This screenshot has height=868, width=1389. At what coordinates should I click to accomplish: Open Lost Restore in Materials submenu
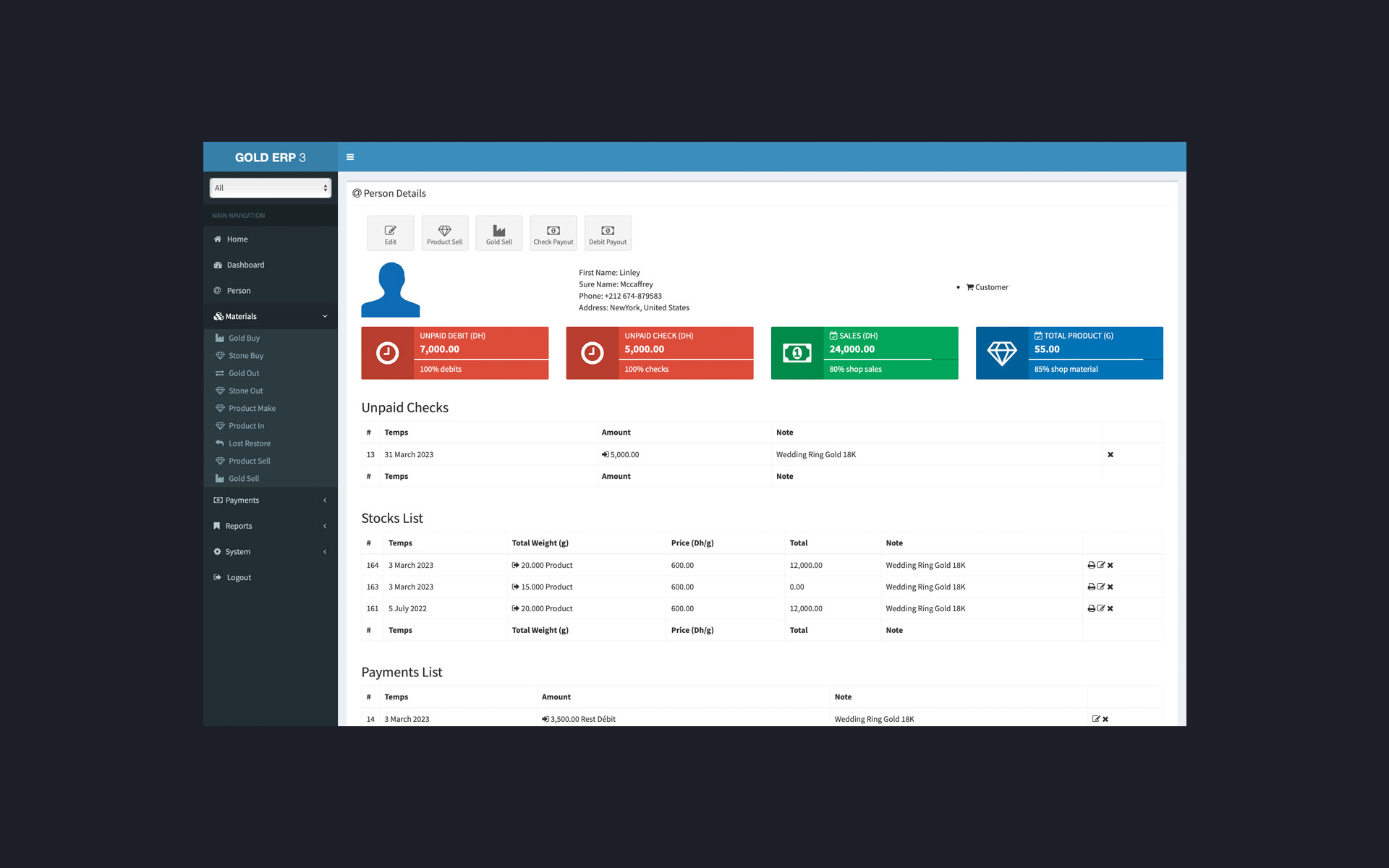pyautogui.click(x=249, y=444)
